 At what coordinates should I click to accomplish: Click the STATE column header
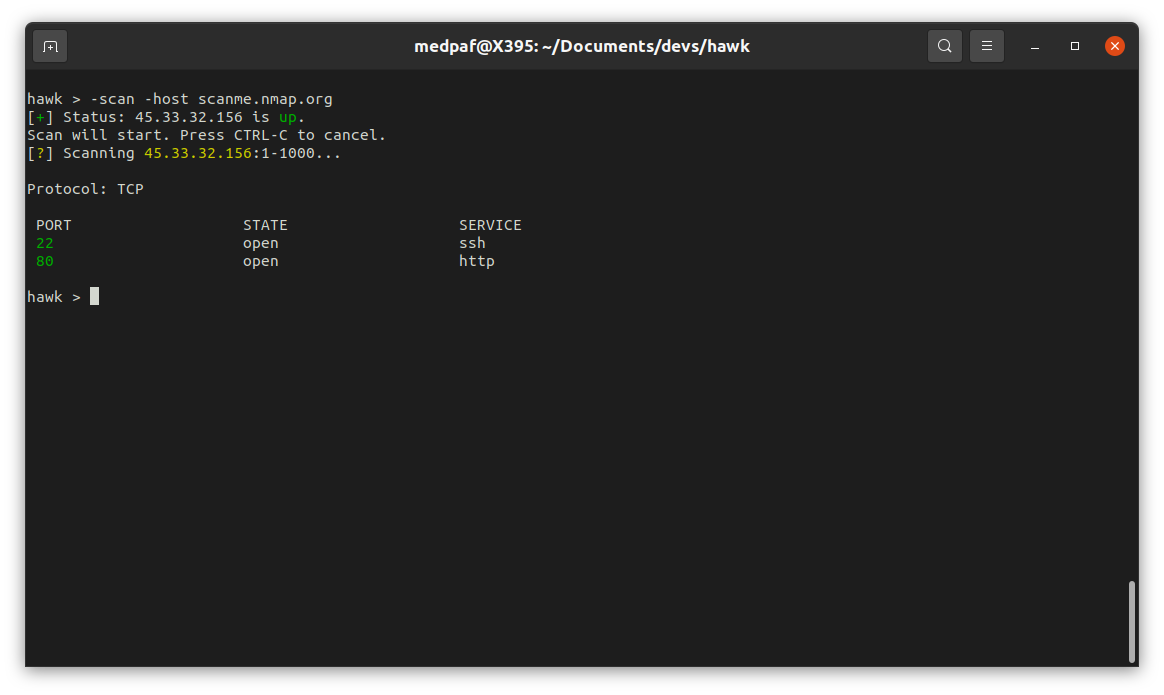(x=265, y=225)
